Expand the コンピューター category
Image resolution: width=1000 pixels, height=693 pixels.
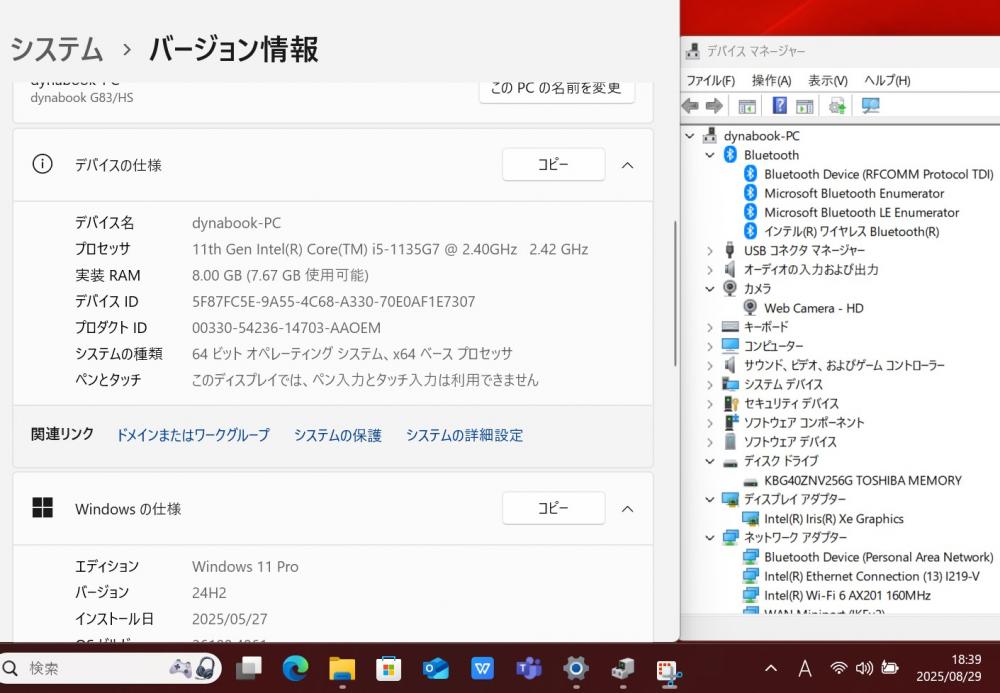[x=710, y=346]
